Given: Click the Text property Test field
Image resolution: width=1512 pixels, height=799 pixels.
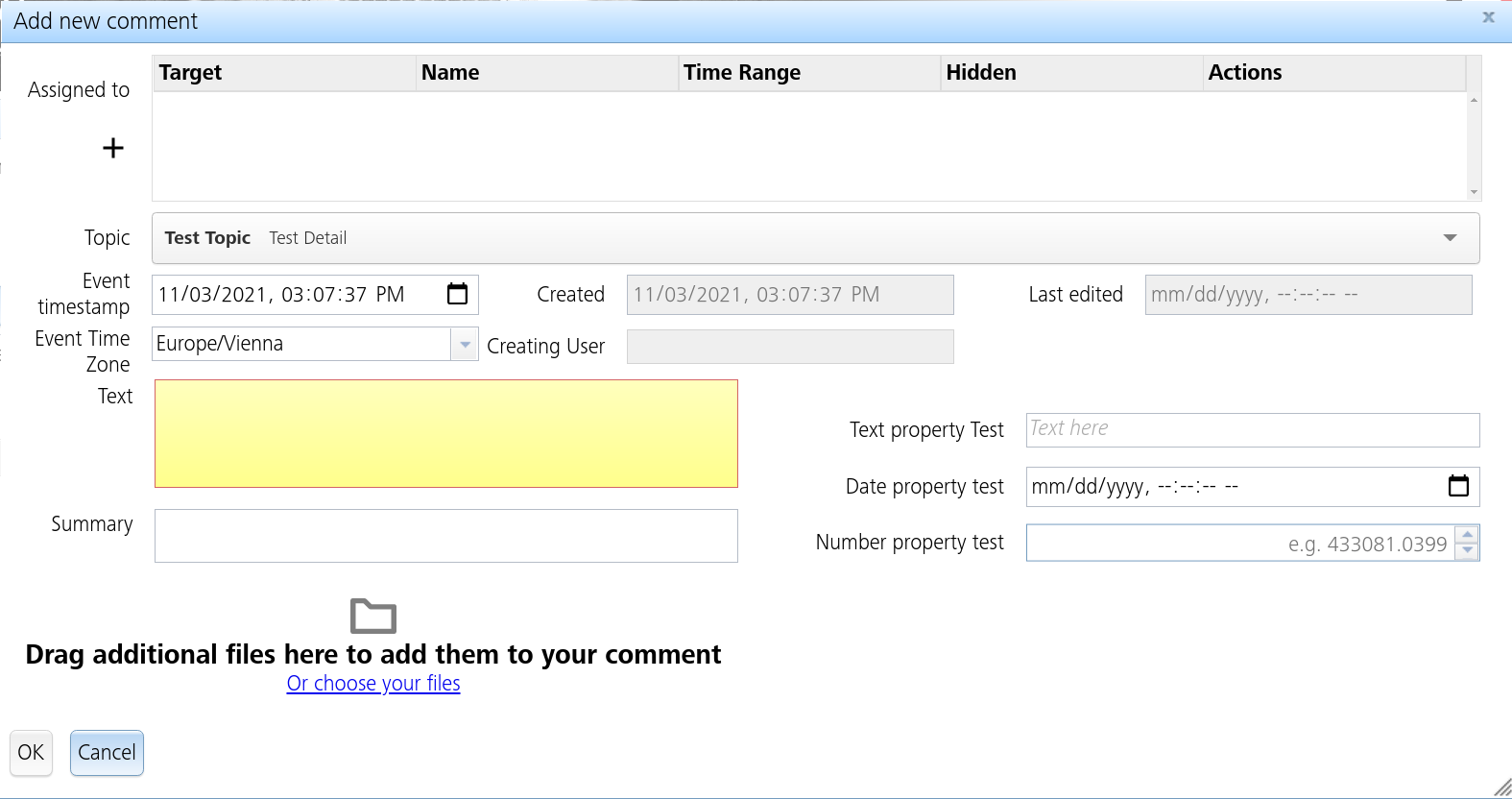Looking at the screenshot, I should pos(1253,430).
